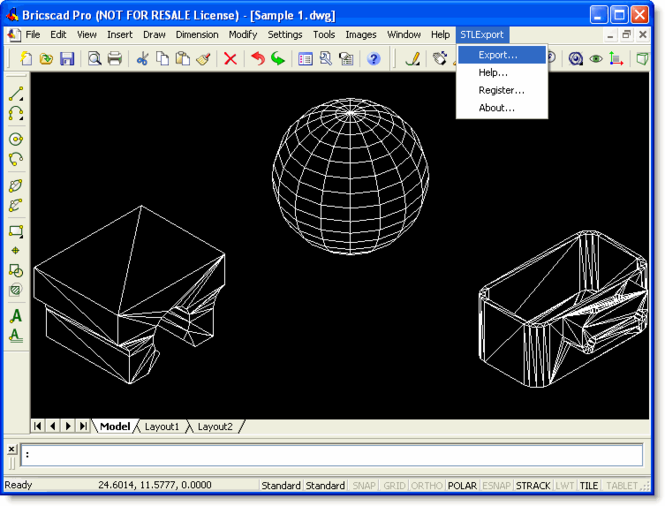Cut selection with scissors icon

[x=142, y=59]
